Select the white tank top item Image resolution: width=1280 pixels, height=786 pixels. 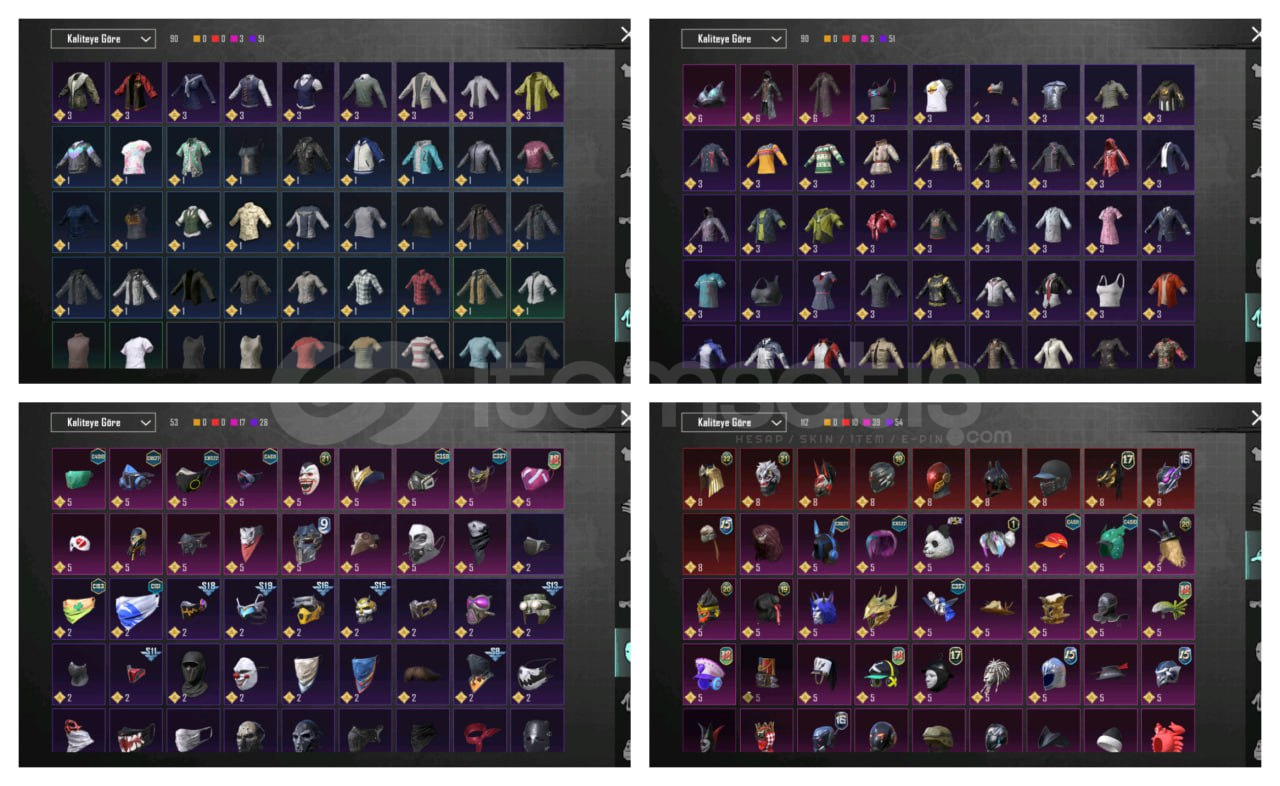1111,289
